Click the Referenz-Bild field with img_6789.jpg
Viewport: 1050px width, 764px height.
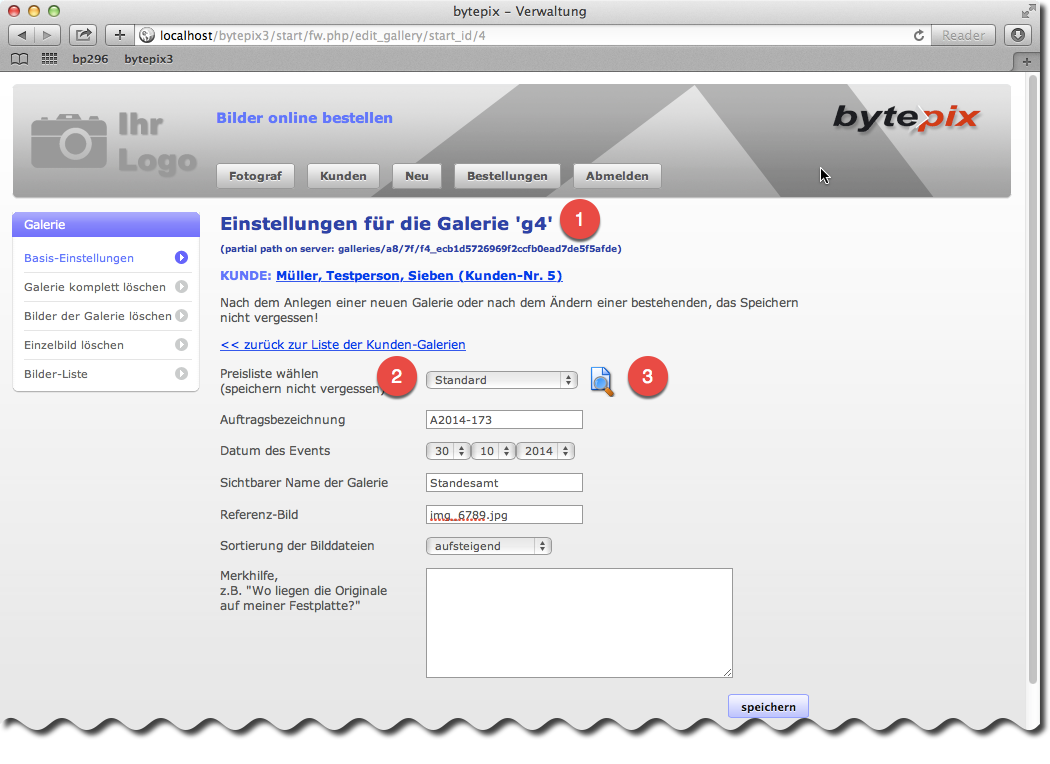(x=504, y=515)
